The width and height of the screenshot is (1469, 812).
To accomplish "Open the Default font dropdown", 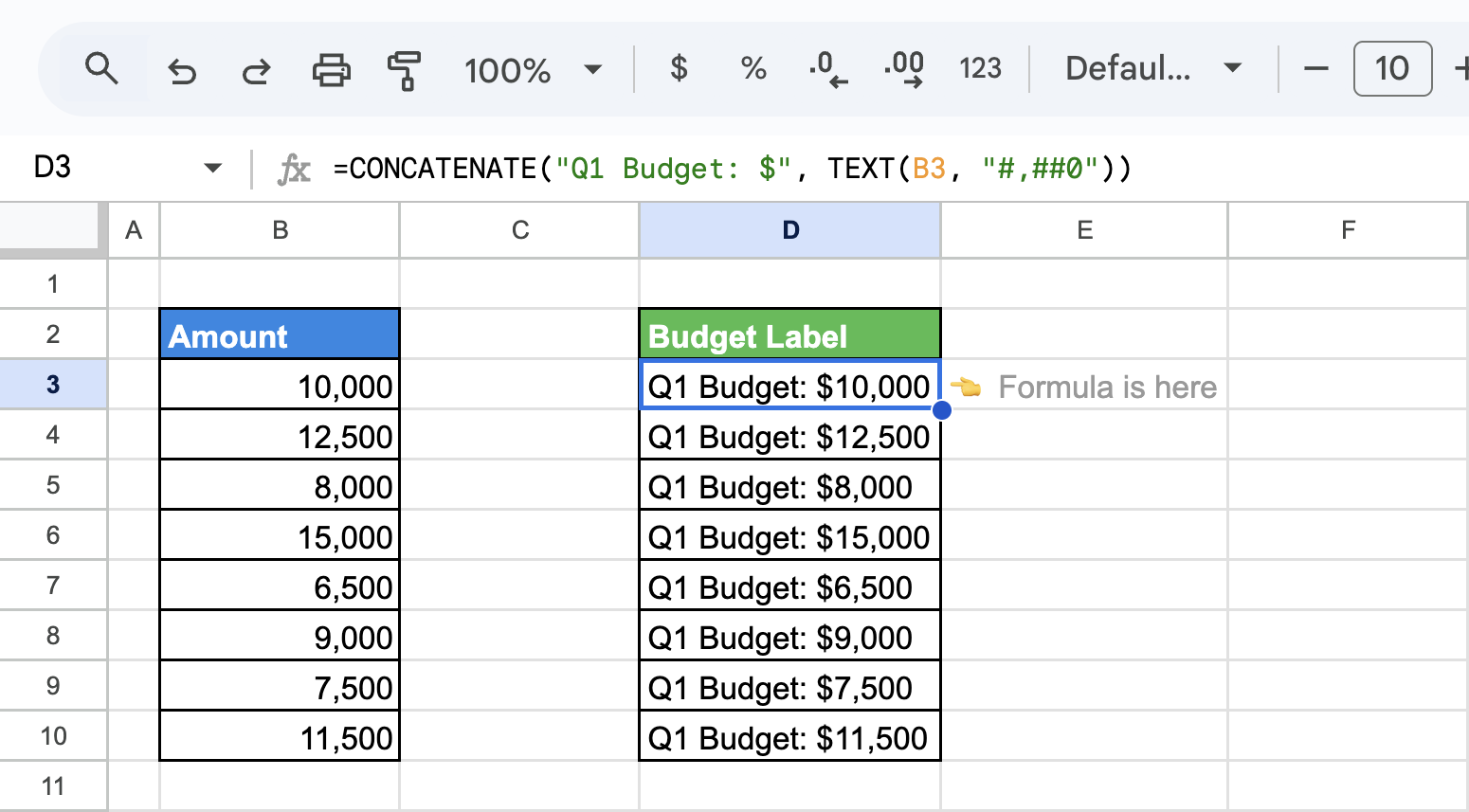I will coord(1152,68).
